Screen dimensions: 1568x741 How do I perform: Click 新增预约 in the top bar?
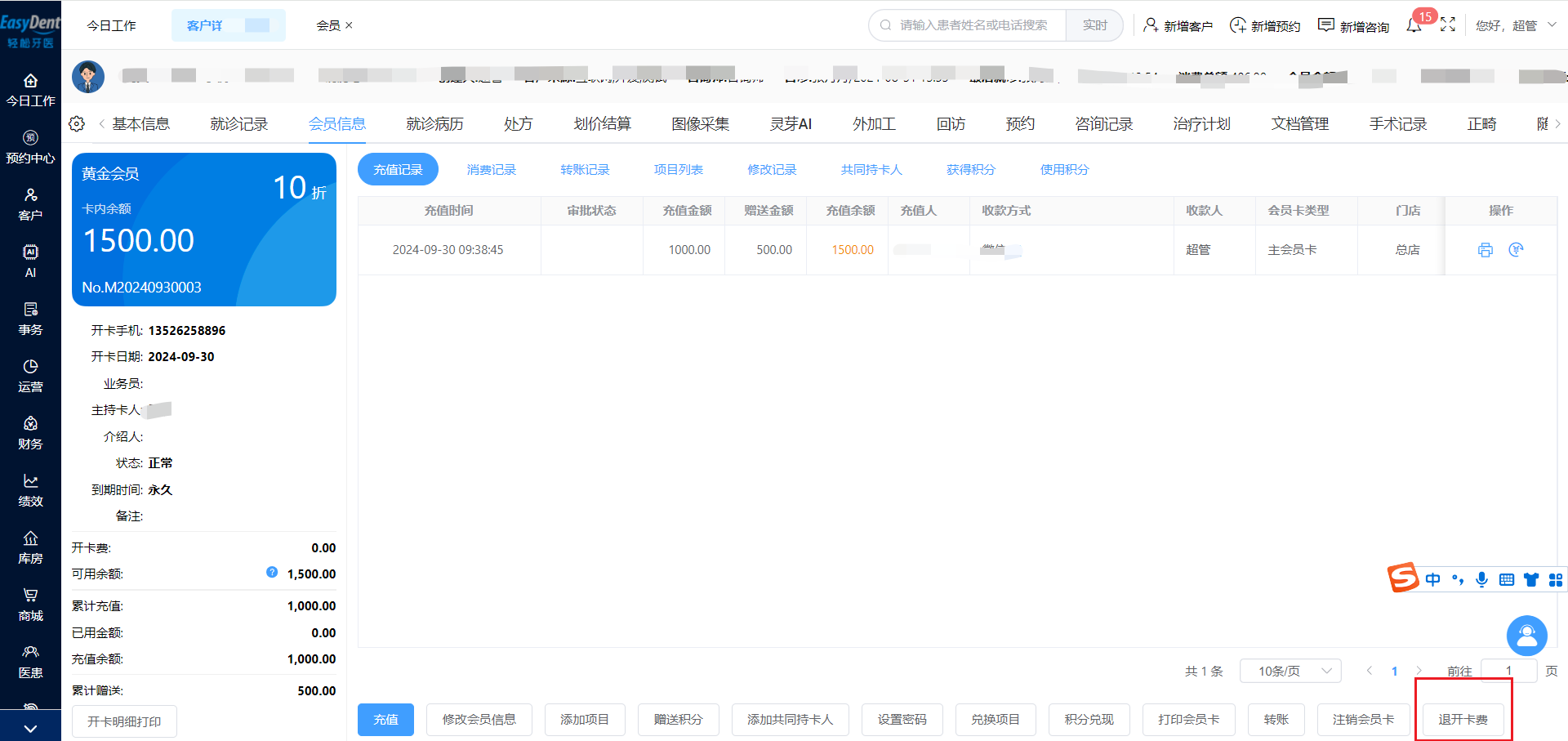pyautogui.click(x=1265, y=25)
